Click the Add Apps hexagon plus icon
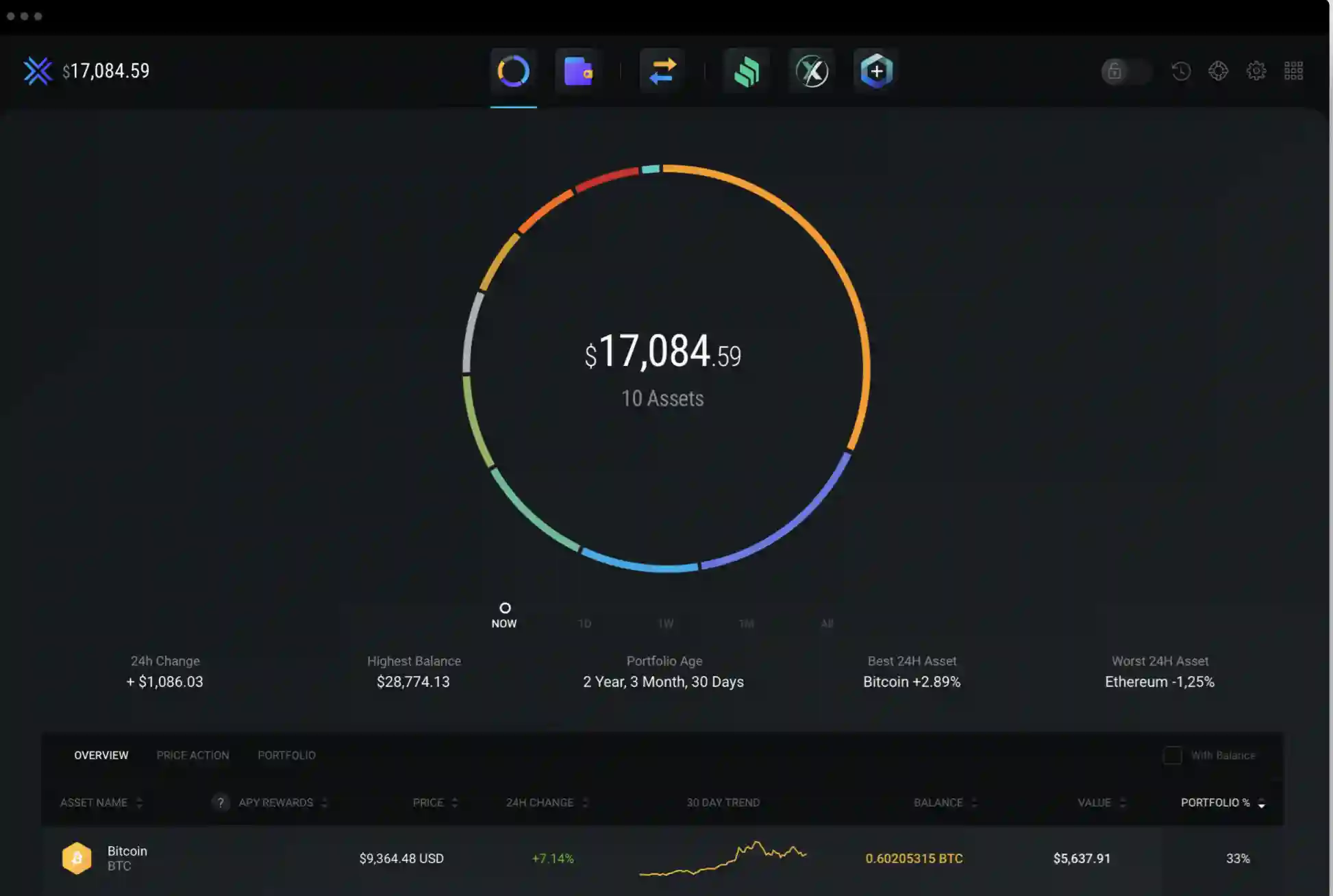 point(876,71)
